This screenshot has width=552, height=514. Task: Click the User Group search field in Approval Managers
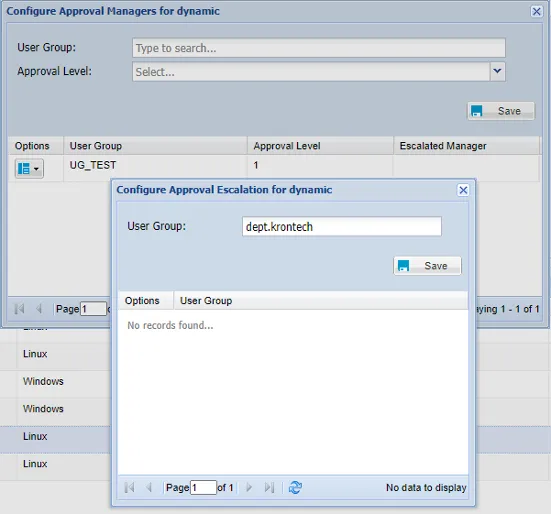click(319, 48)
